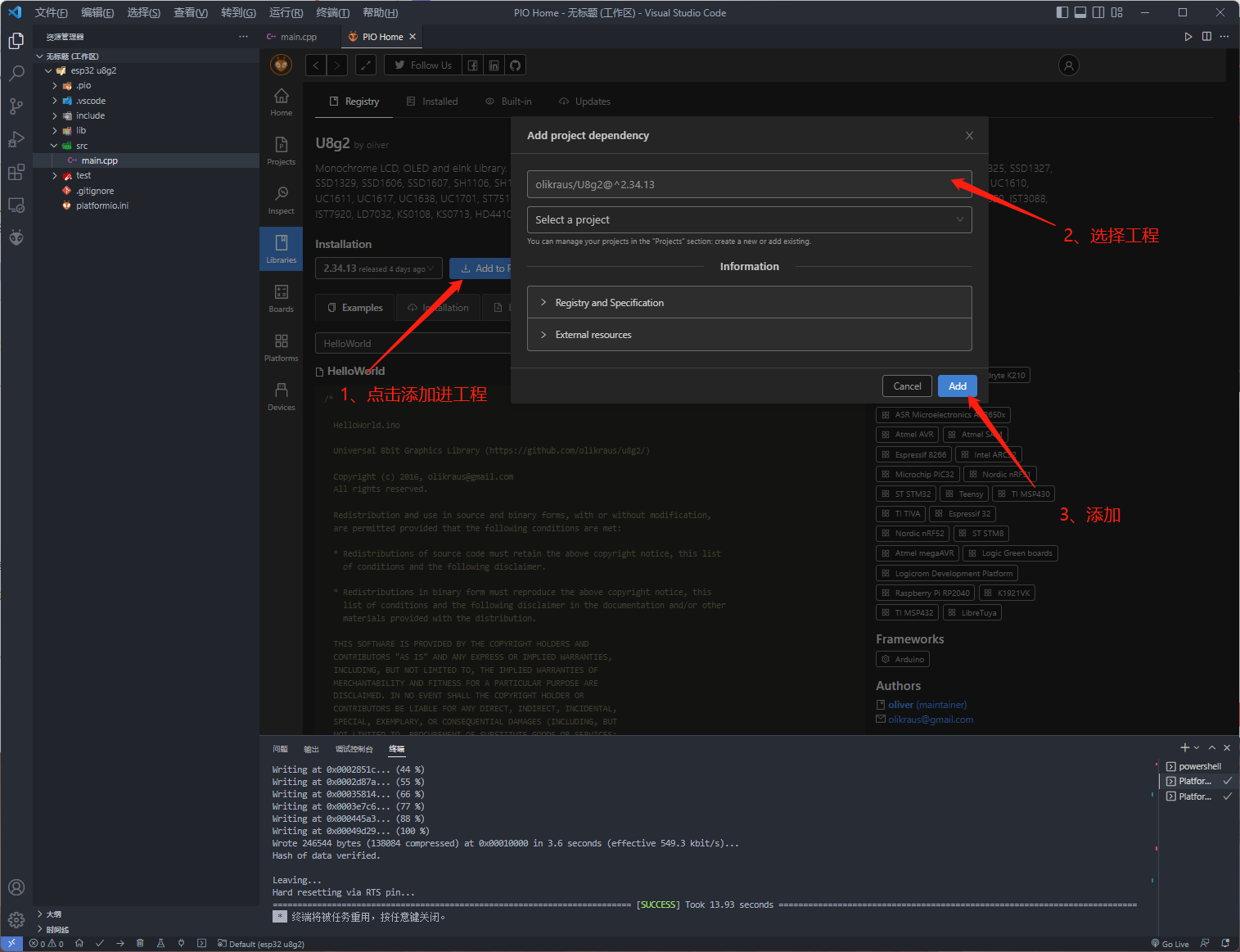Open Source Control in activity bar

[16, 106]
